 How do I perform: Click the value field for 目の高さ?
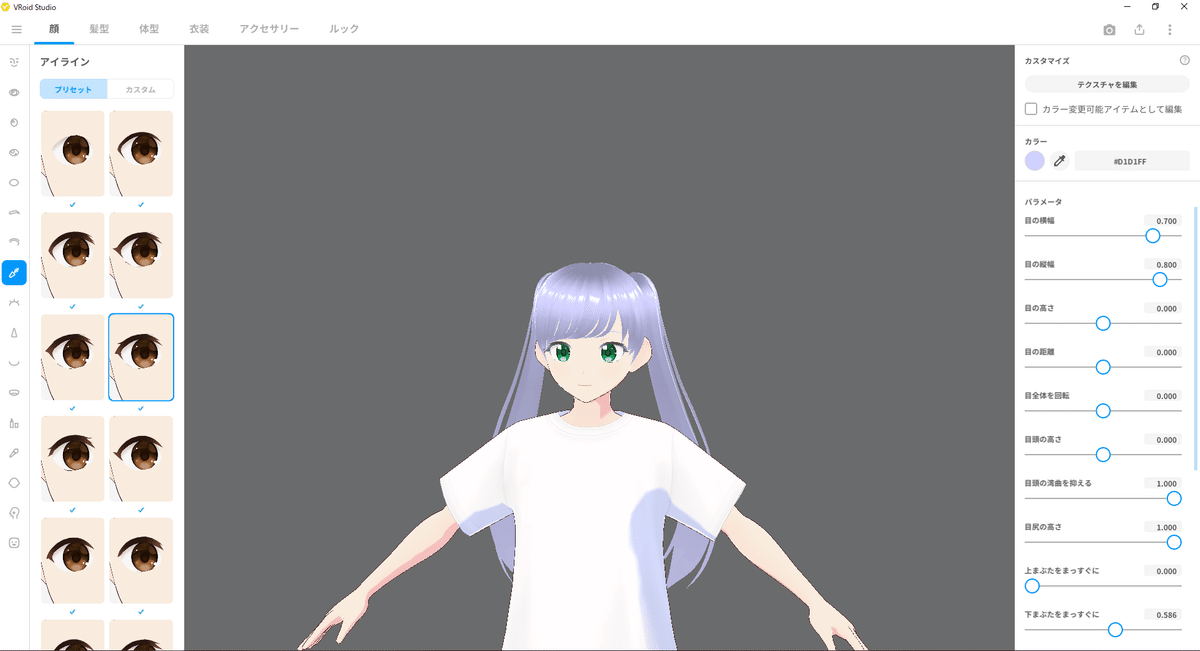(1163, 309)
